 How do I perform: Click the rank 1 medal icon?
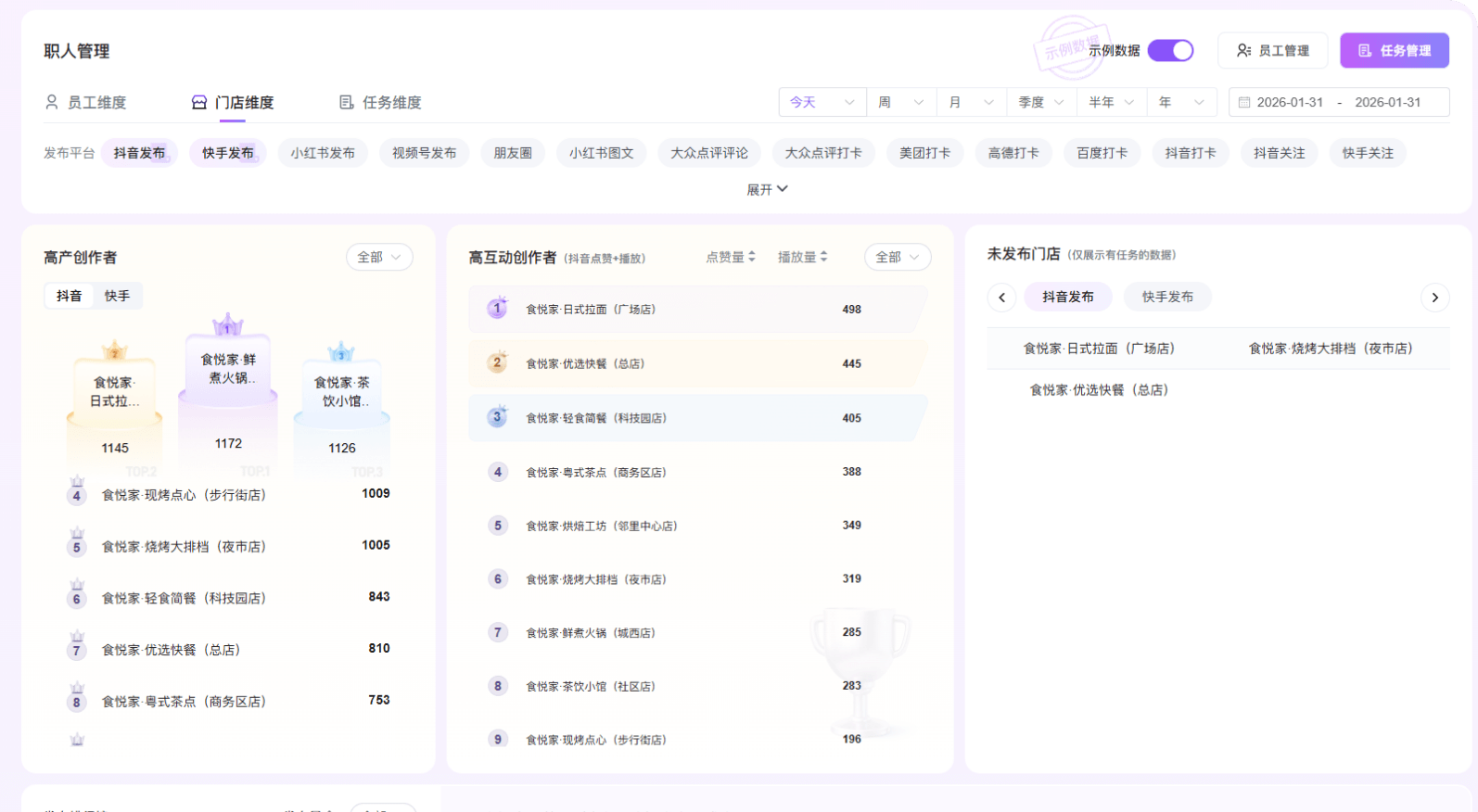(x=497, y=309)
